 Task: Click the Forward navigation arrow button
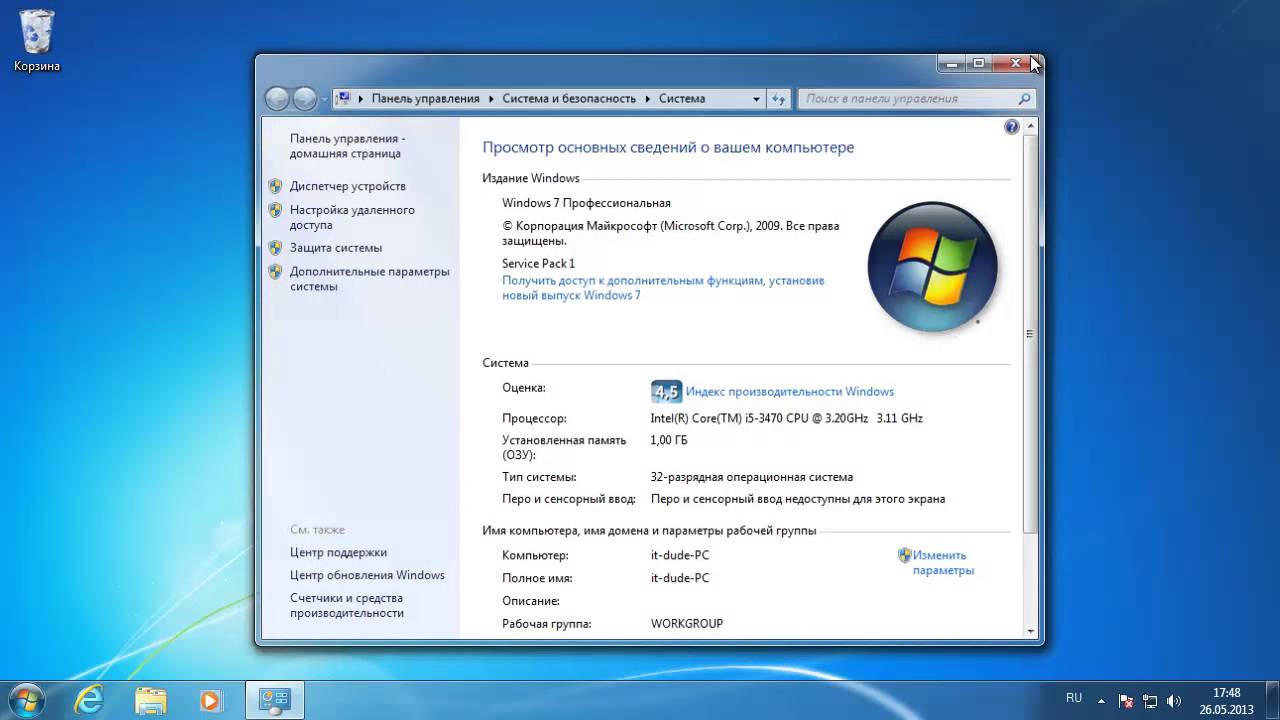305,98
